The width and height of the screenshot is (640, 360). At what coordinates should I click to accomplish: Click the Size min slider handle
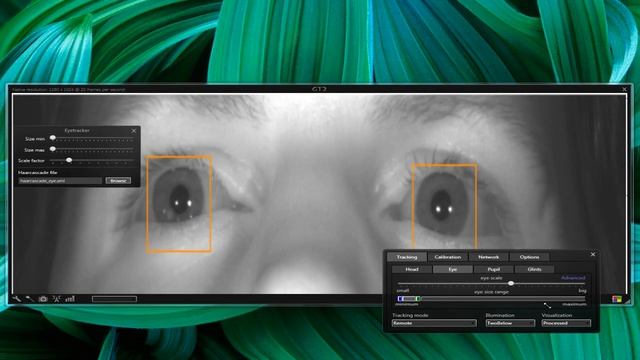pos(53,138)
